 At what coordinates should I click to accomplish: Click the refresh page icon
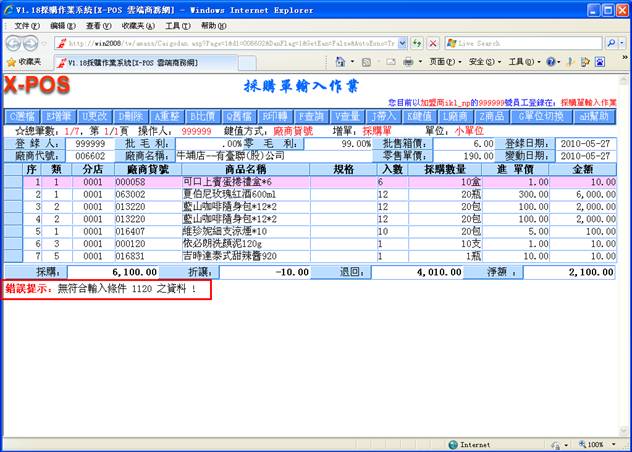point(415,44)
